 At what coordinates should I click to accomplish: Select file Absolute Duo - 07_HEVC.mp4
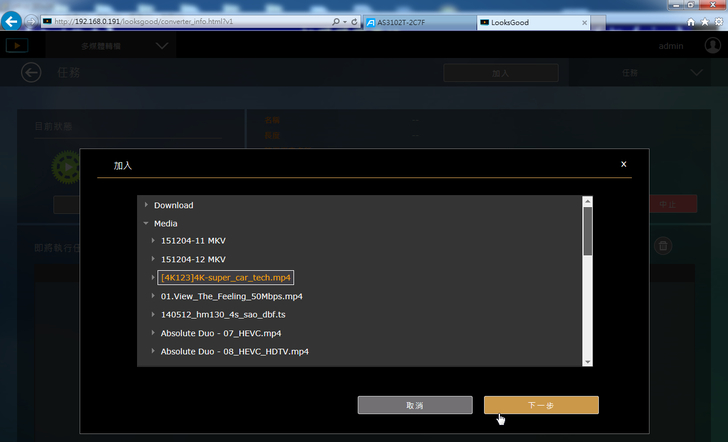coord(221,333)
